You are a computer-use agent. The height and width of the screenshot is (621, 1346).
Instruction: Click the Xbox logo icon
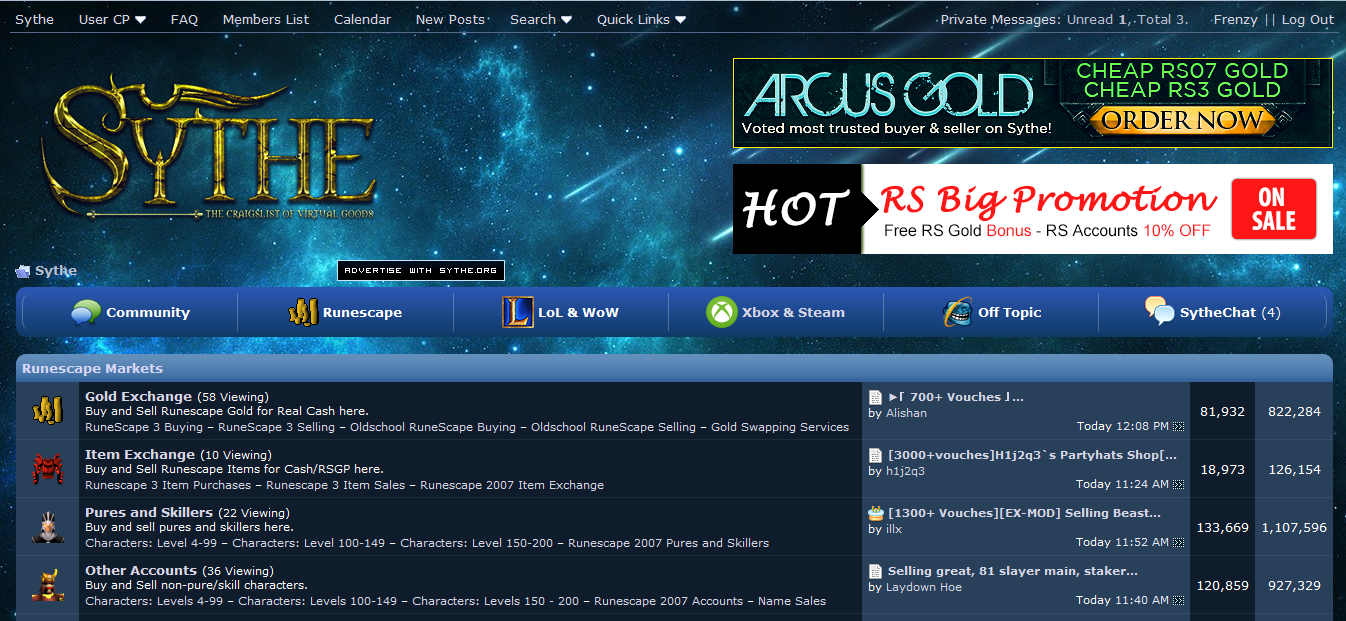[721, 312]
